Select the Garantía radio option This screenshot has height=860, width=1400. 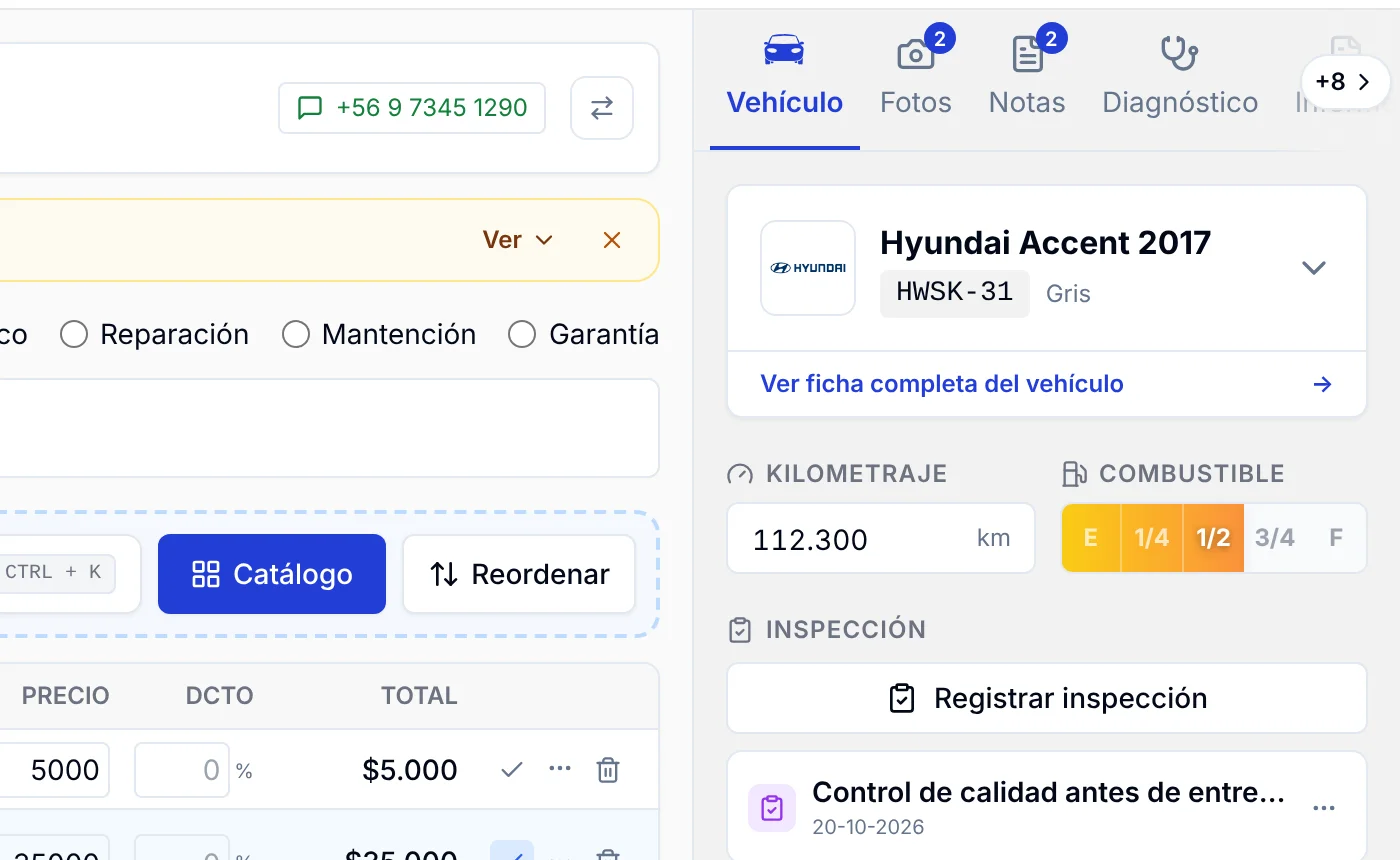point(584,334)
